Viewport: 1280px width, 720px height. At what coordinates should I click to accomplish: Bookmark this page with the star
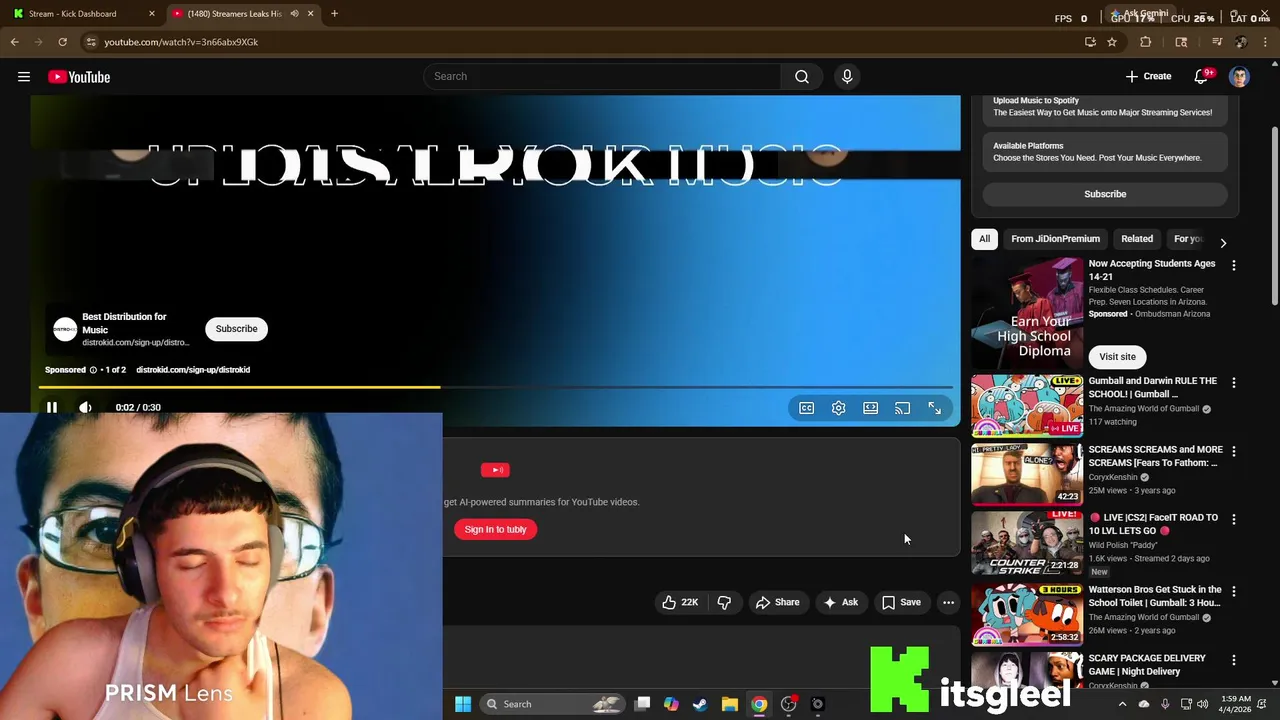[x=1111, y=42]
